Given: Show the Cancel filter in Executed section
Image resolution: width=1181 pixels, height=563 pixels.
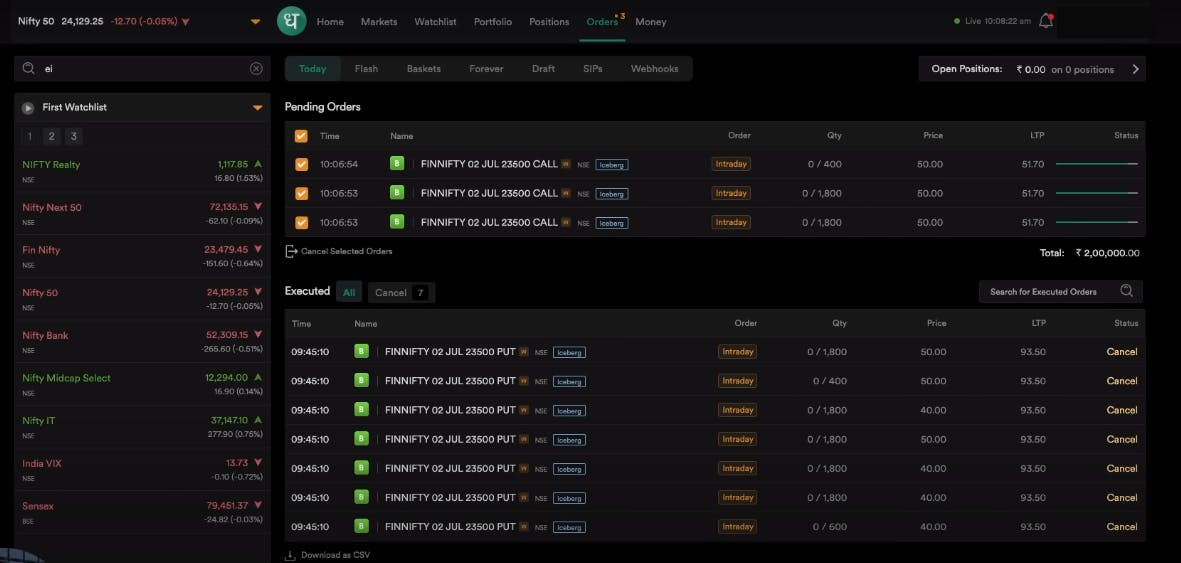Looking at the screenshot, I should [x=400, y=293].
